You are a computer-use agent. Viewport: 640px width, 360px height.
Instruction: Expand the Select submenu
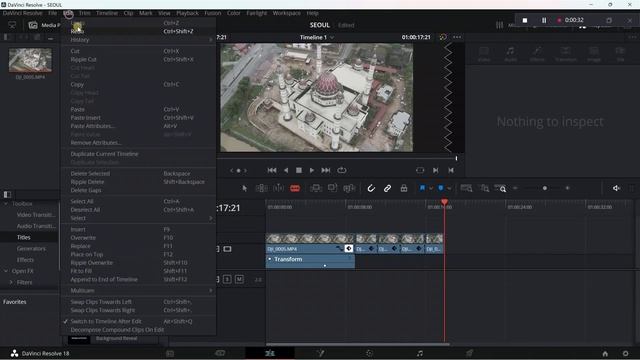(x=139, y=218)
